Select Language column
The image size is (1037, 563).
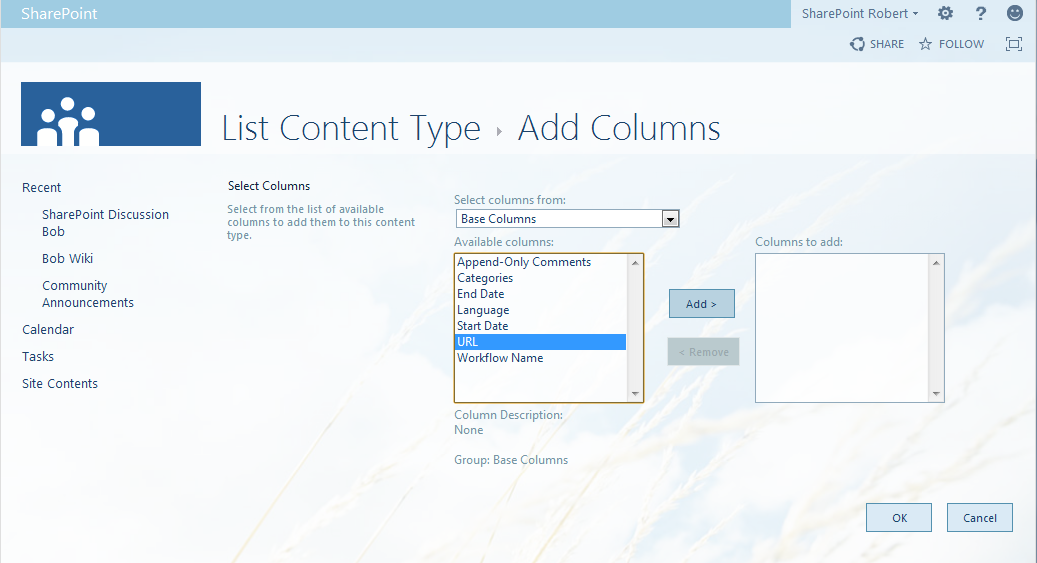[x=541, y=310]
